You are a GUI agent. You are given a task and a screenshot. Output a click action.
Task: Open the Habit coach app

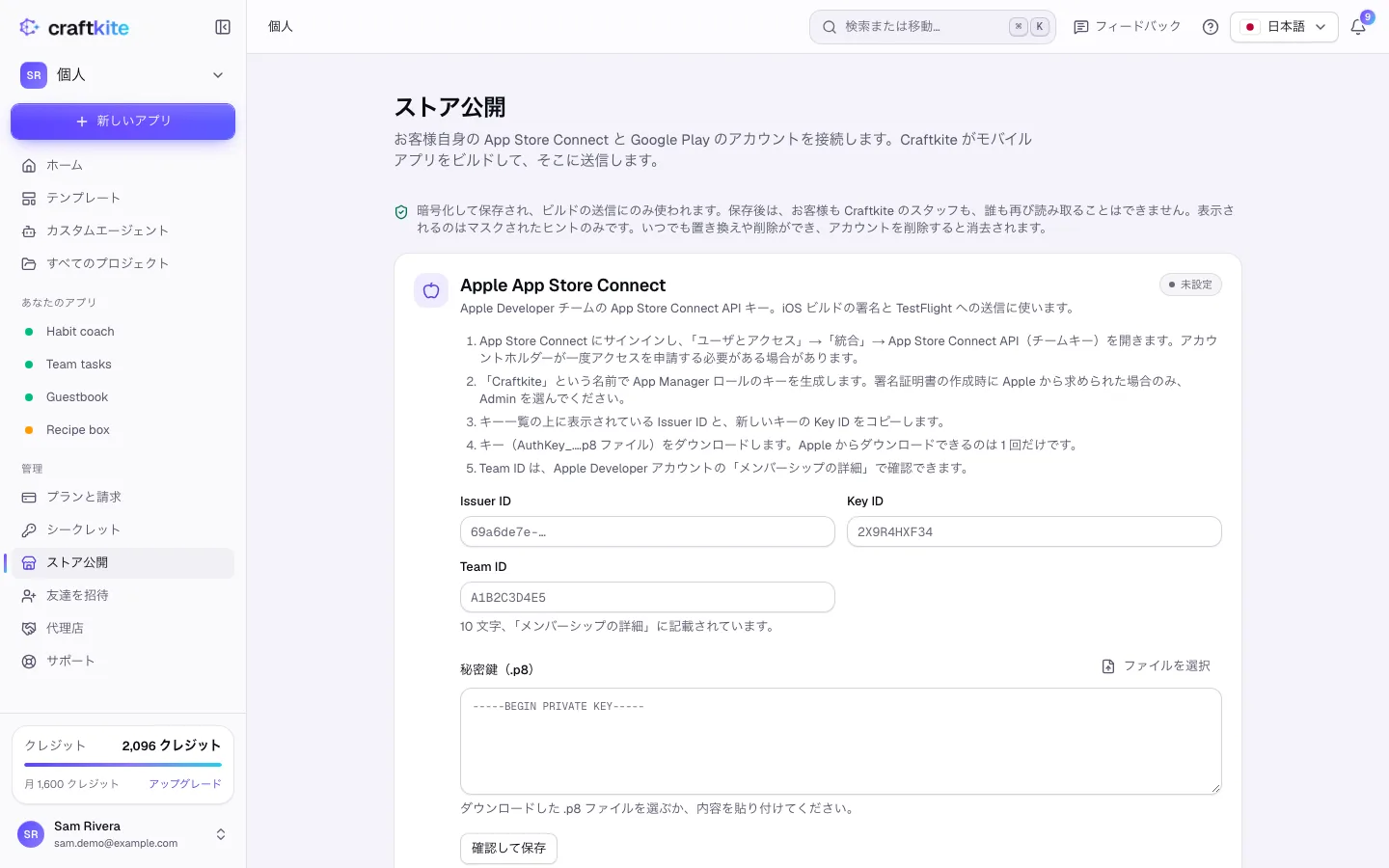tap(123, 332)
